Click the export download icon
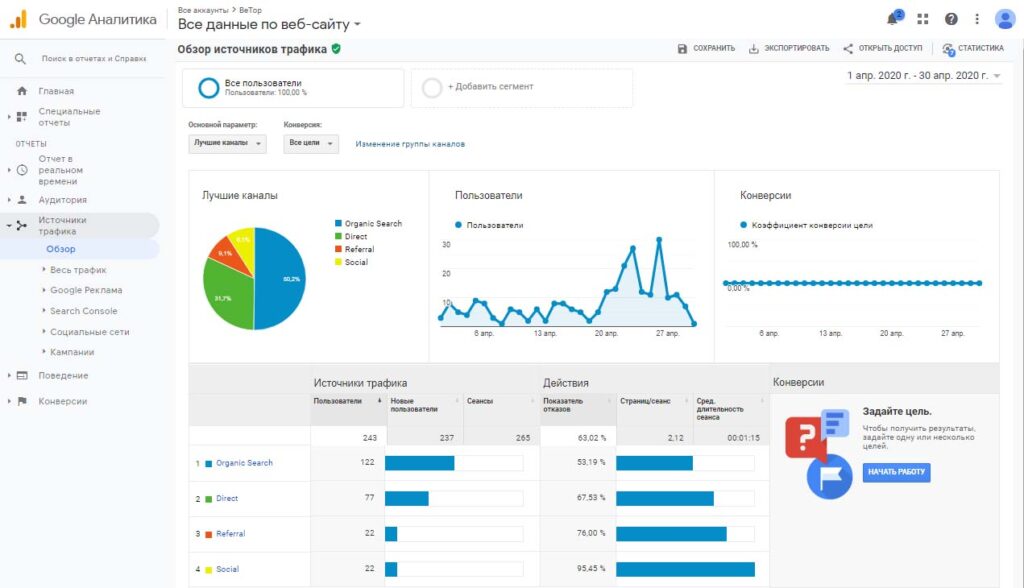The width and height of the screenshot is (1024, 588). tap(754, 48)
